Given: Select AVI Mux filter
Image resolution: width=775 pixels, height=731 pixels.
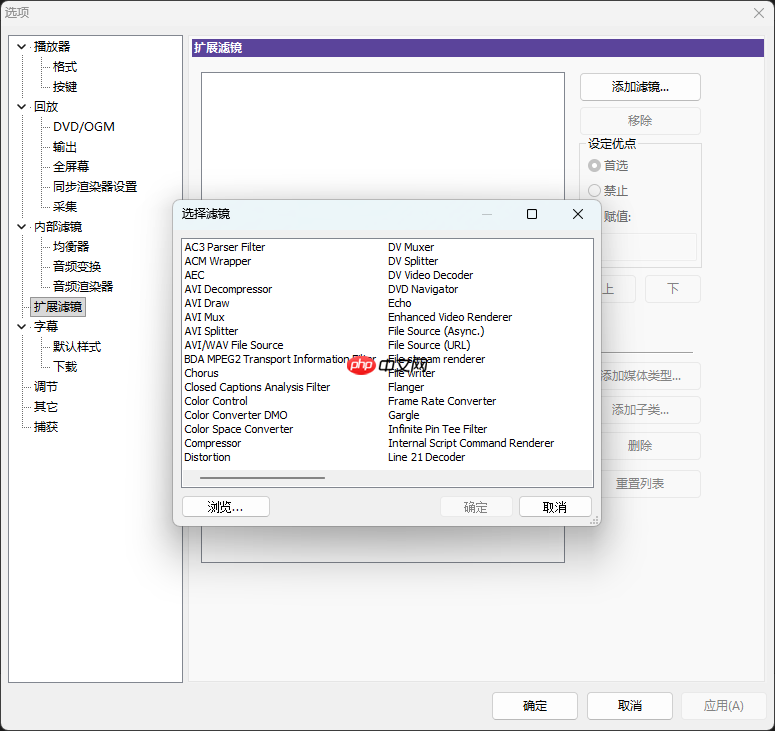Looking at the screenshot, I should 205,317.
